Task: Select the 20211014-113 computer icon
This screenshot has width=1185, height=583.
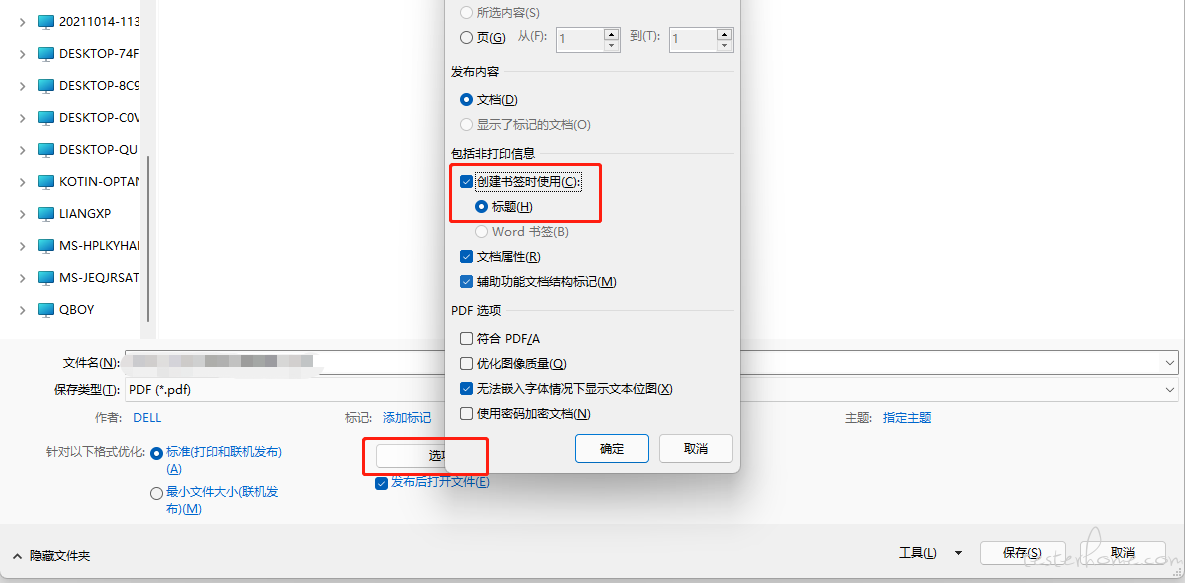Action: coord(46,22)
